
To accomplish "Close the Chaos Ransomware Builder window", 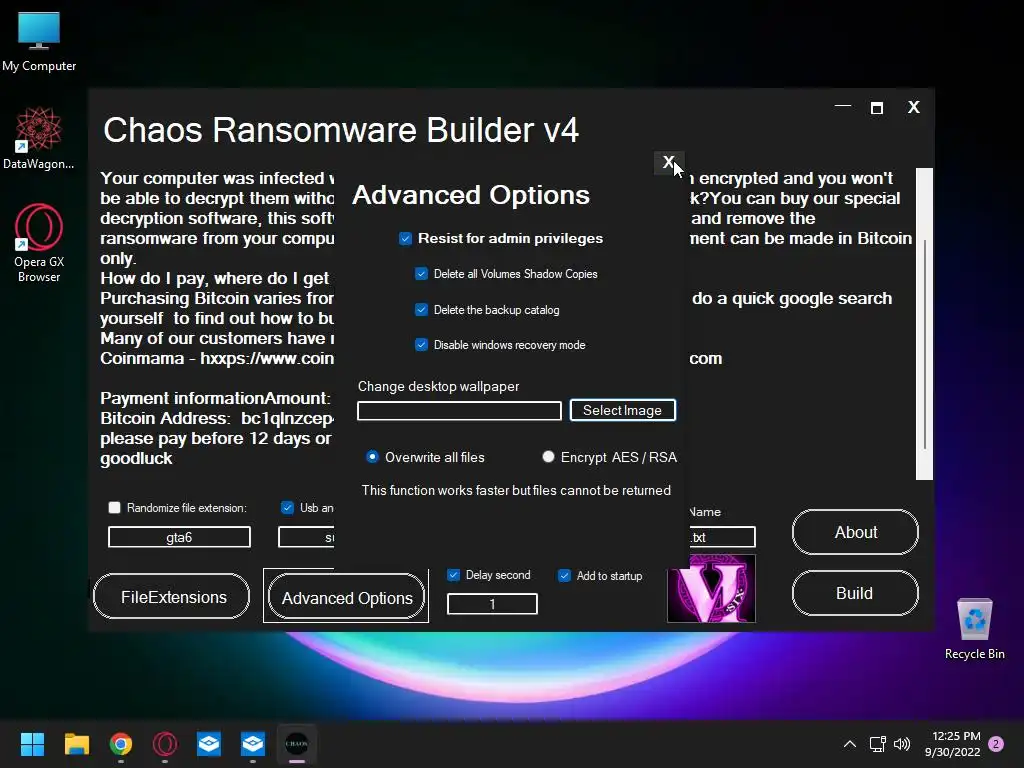I will tap(914, 107).
